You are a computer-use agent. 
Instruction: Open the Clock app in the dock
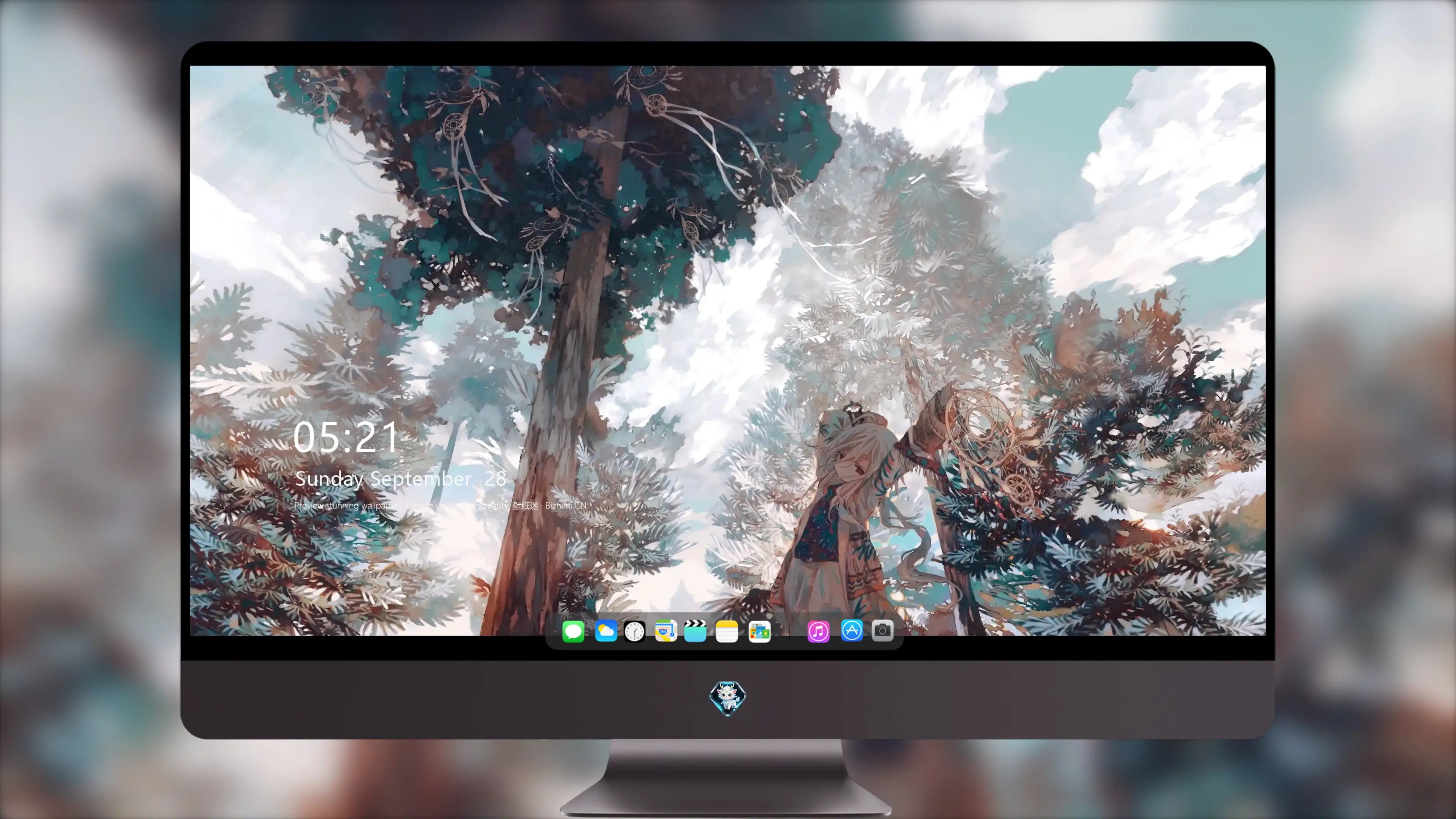pyautogui.click(x=635, y=631)
